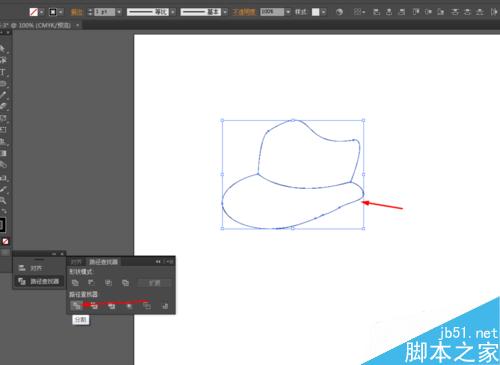
Task: Open the stroke weight dropdown
Action: pyautogui.click(x=119, y=12)
